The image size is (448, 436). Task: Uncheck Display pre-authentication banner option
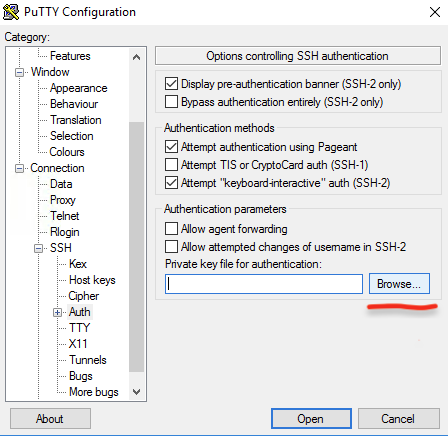[x=171, y=84]
